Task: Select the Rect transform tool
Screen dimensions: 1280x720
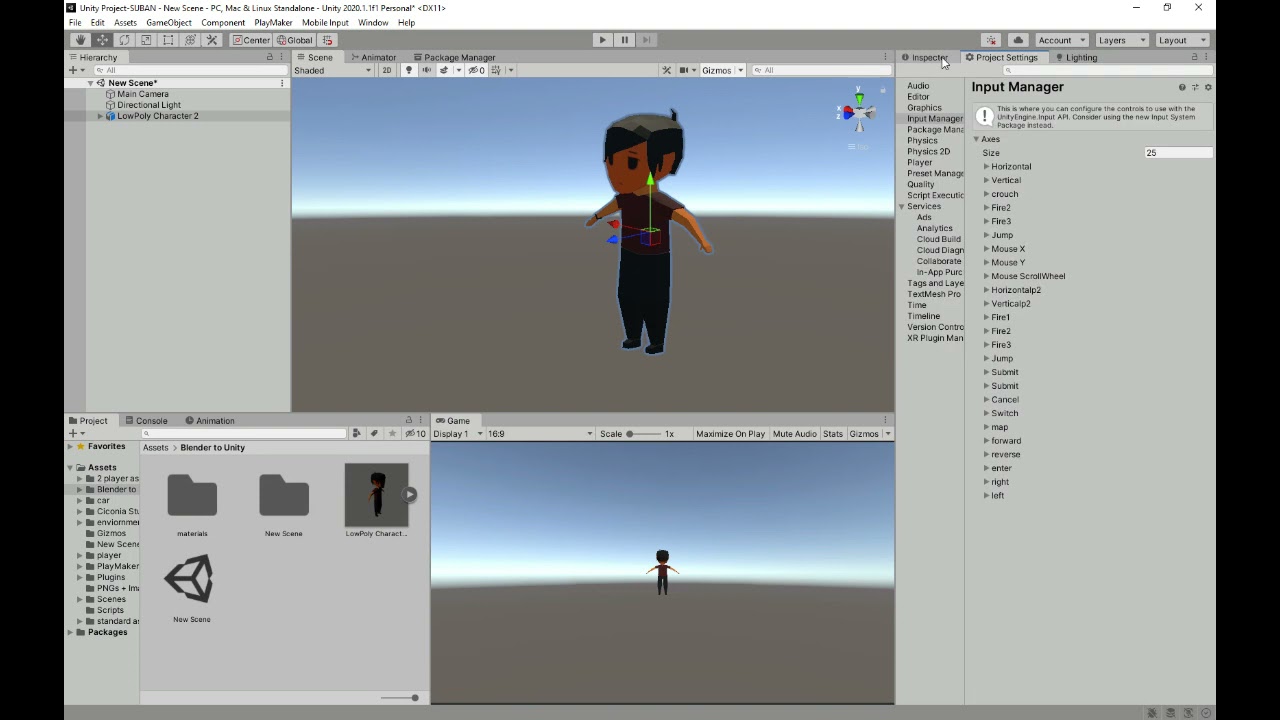Action: pos(168,40)
